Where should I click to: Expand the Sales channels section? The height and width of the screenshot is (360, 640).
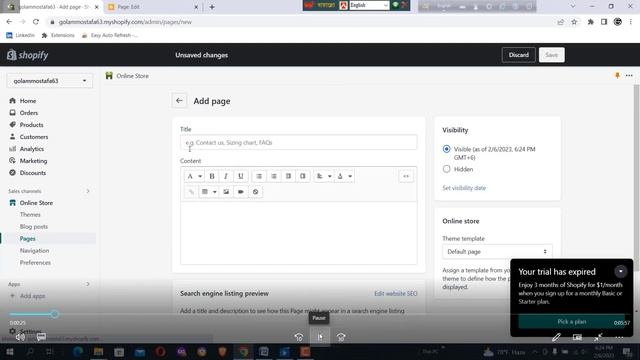point(88,191)
